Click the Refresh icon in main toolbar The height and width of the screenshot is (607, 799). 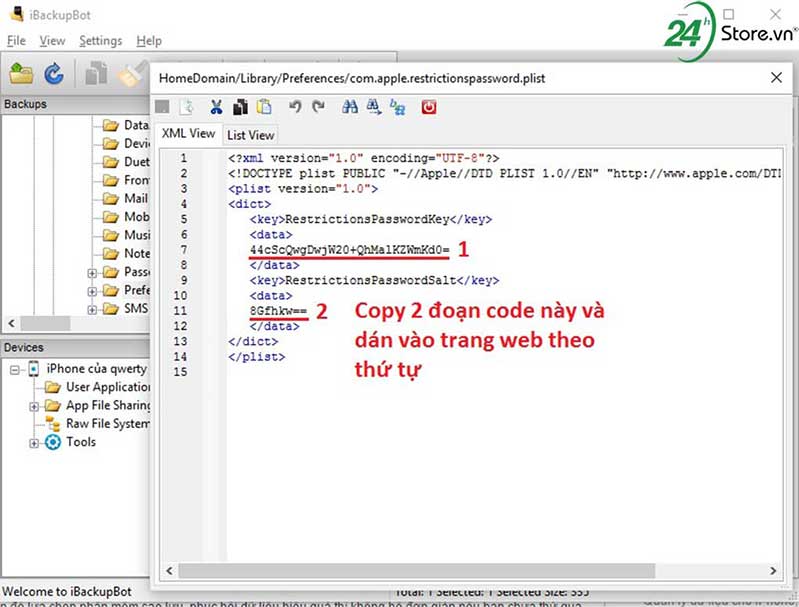coord(54,73)
